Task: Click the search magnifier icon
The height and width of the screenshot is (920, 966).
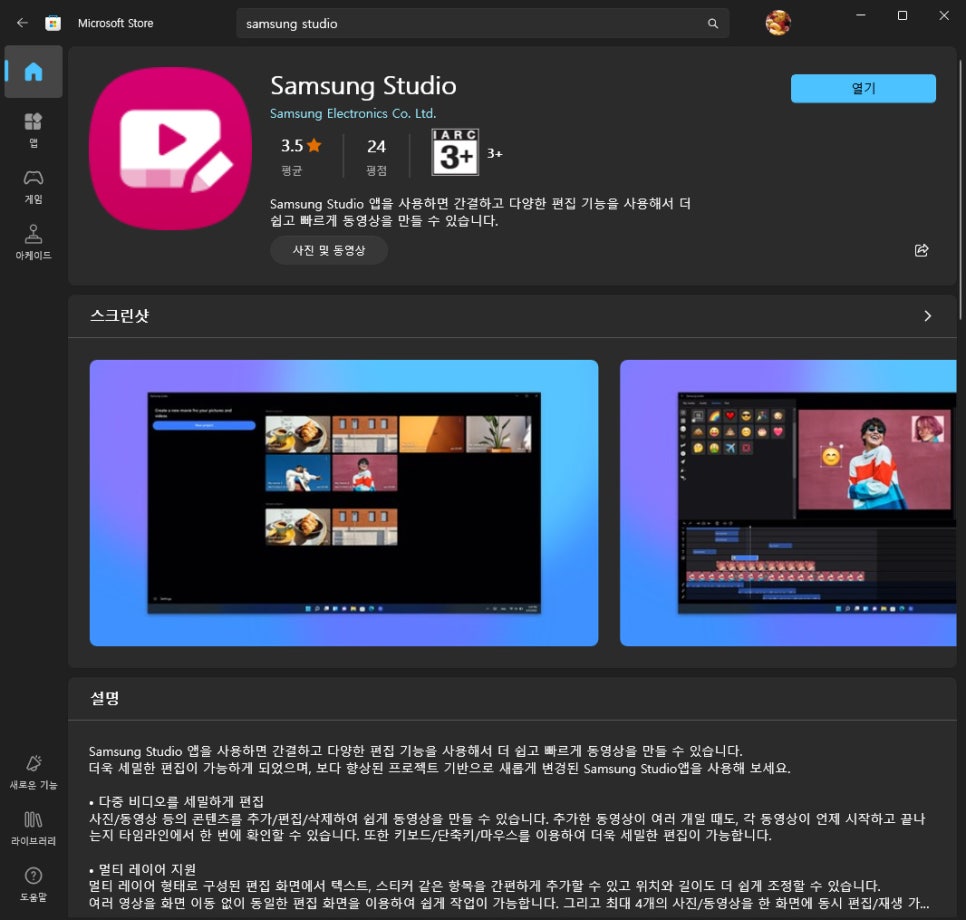Action: click(x=713, y=23)
